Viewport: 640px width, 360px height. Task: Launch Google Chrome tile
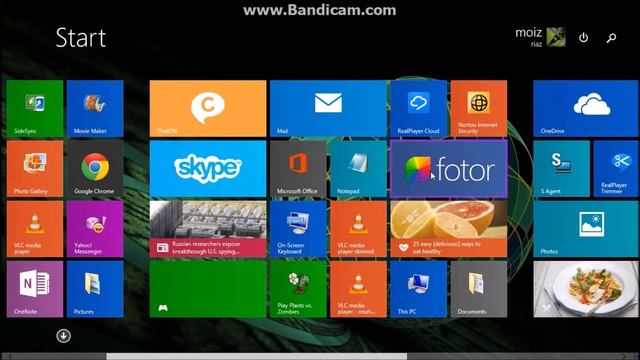point(95,169)
